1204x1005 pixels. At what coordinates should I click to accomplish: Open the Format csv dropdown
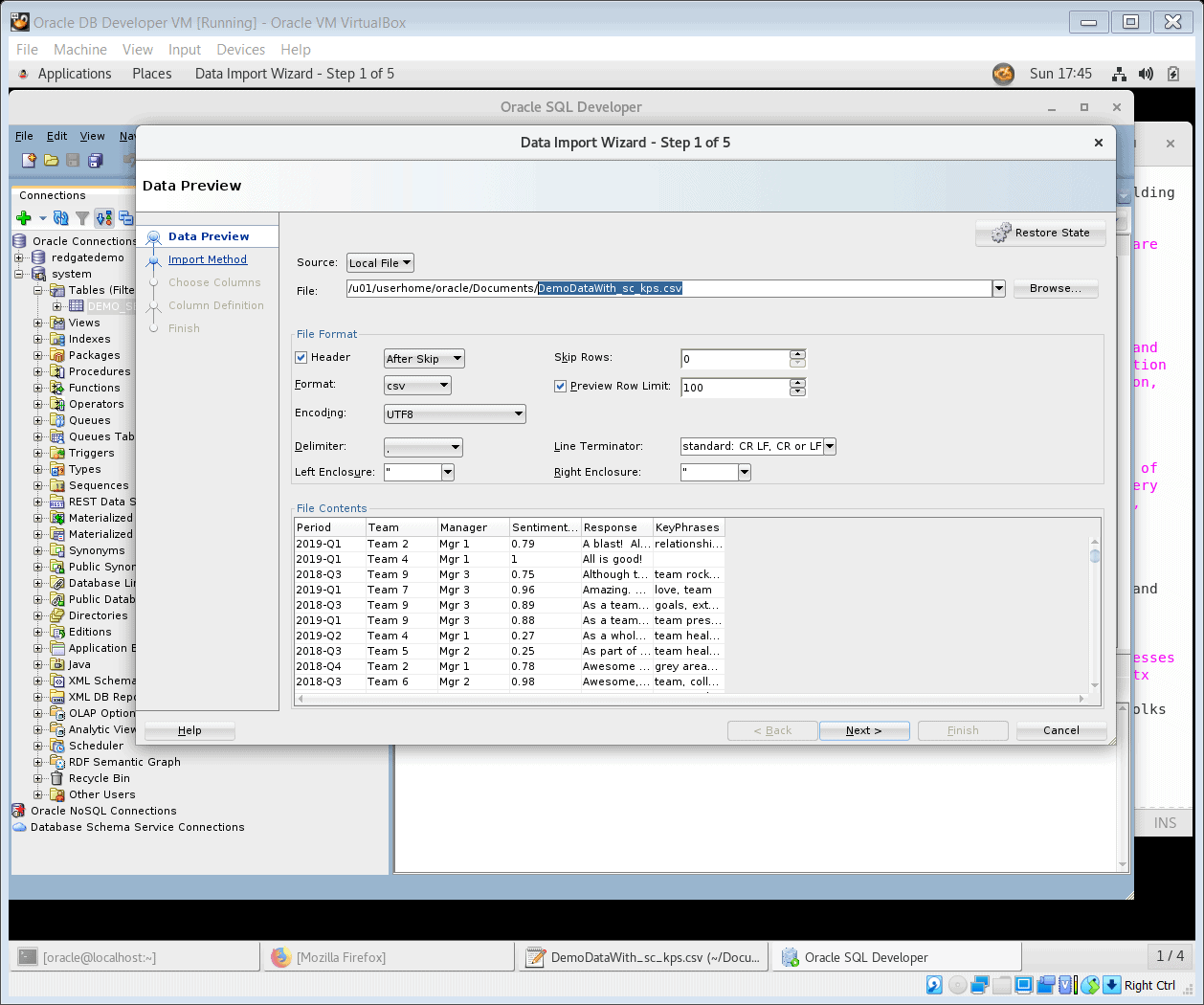click(x=417, y=386)
